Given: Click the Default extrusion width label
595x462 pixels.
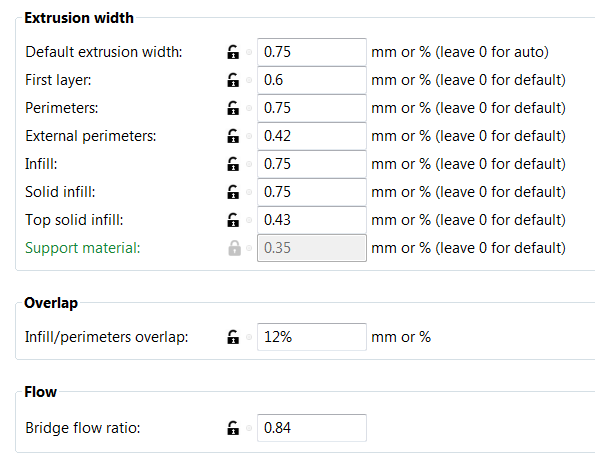Looking at the screenshot, I should (x=104, y=52).
